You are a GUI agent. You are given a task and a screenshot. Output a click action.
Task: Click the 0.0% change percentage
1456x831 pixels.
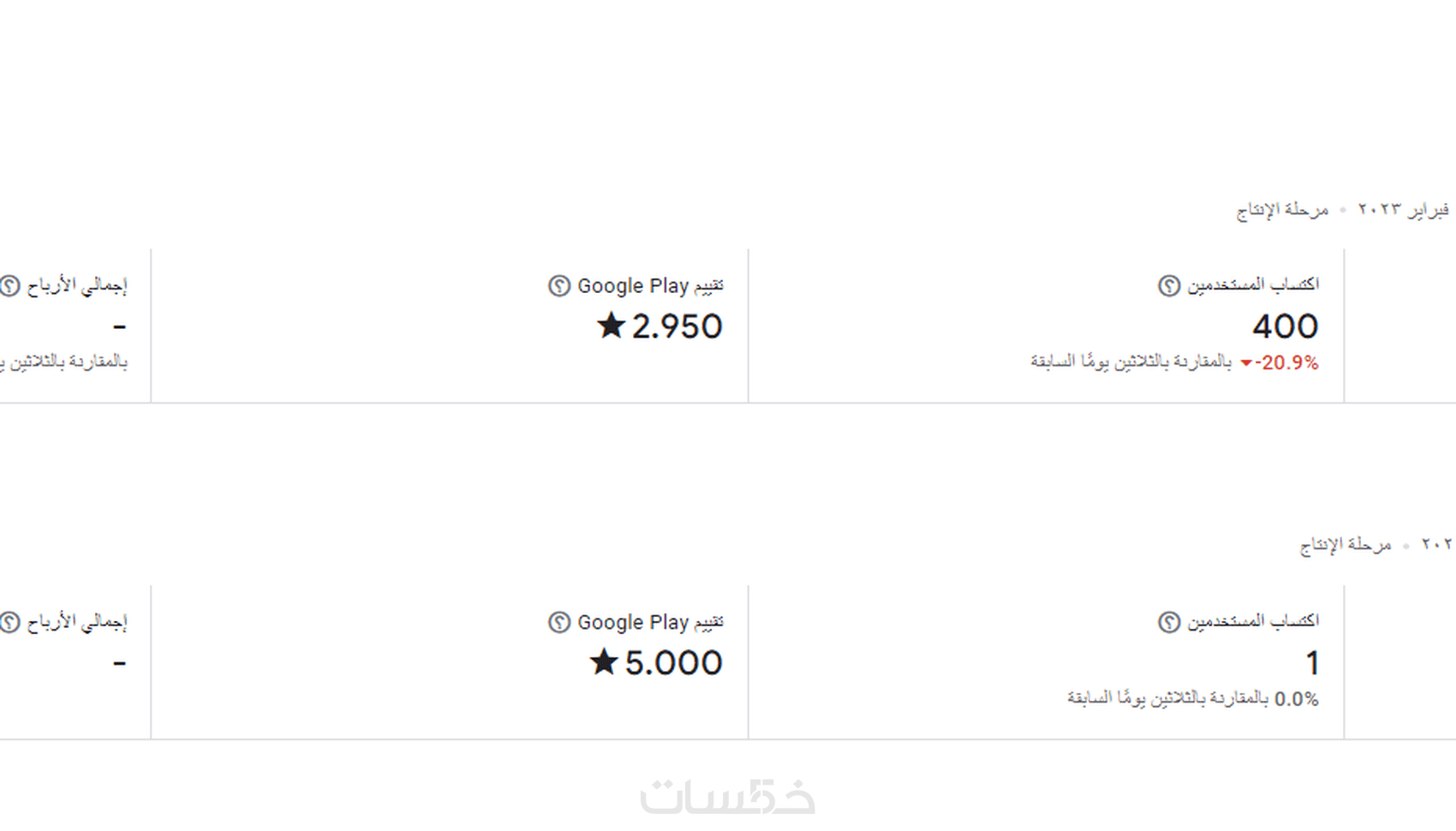coord(1296,699)
